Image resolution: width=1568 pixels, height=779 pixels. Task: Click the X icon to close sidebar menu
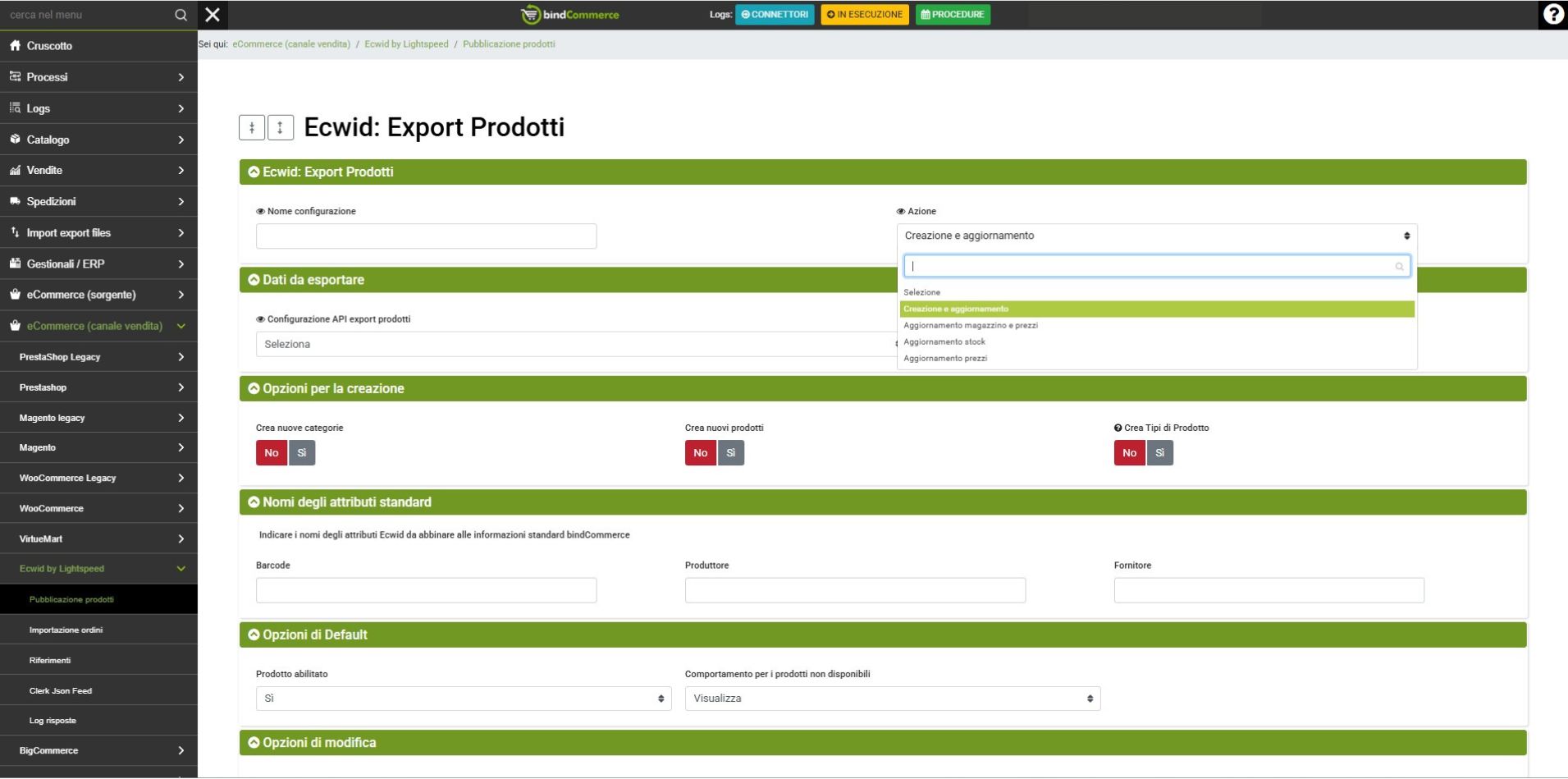click(213, 15)
